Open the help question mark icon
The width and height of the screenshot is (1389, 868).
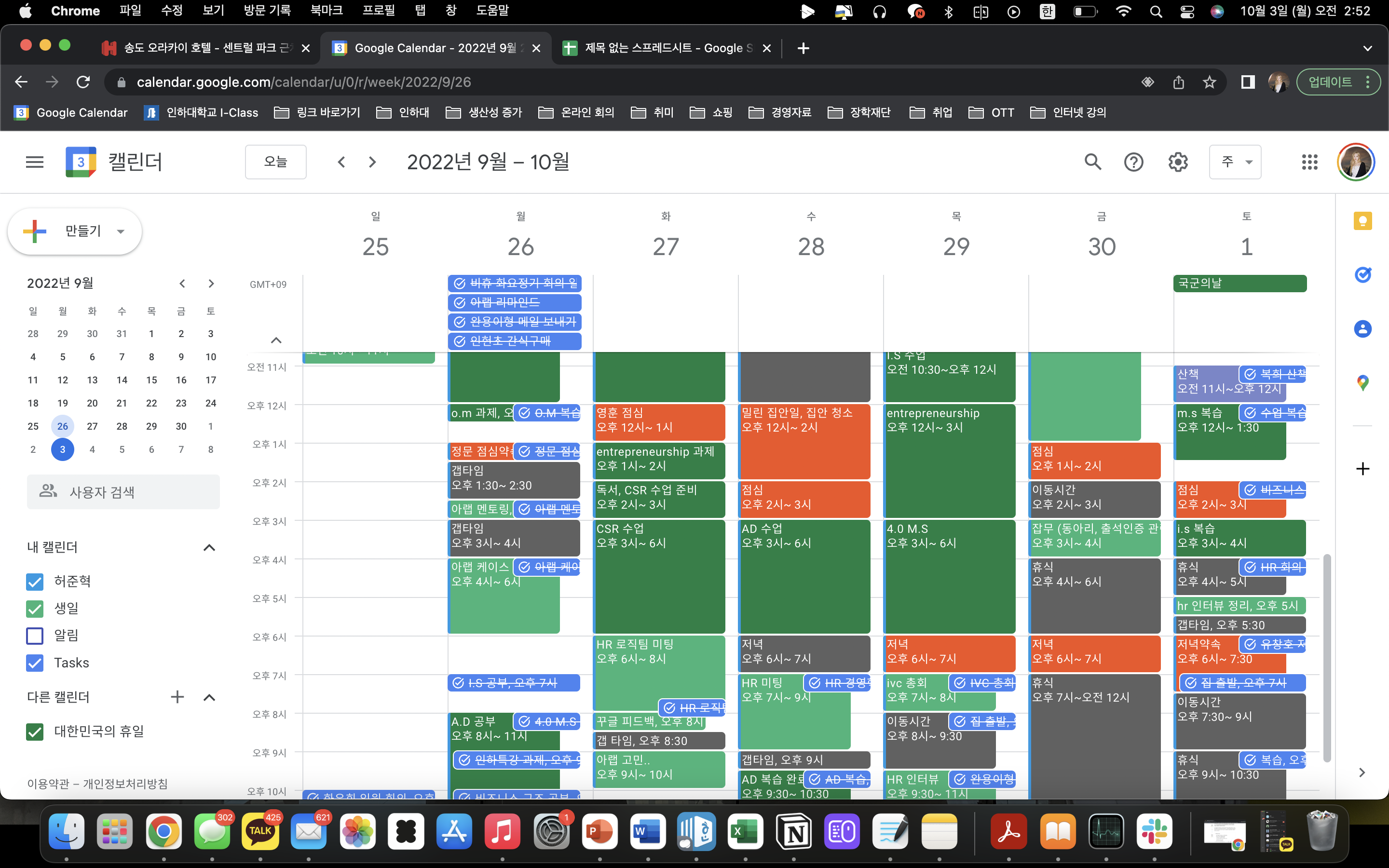point(1133,162)
